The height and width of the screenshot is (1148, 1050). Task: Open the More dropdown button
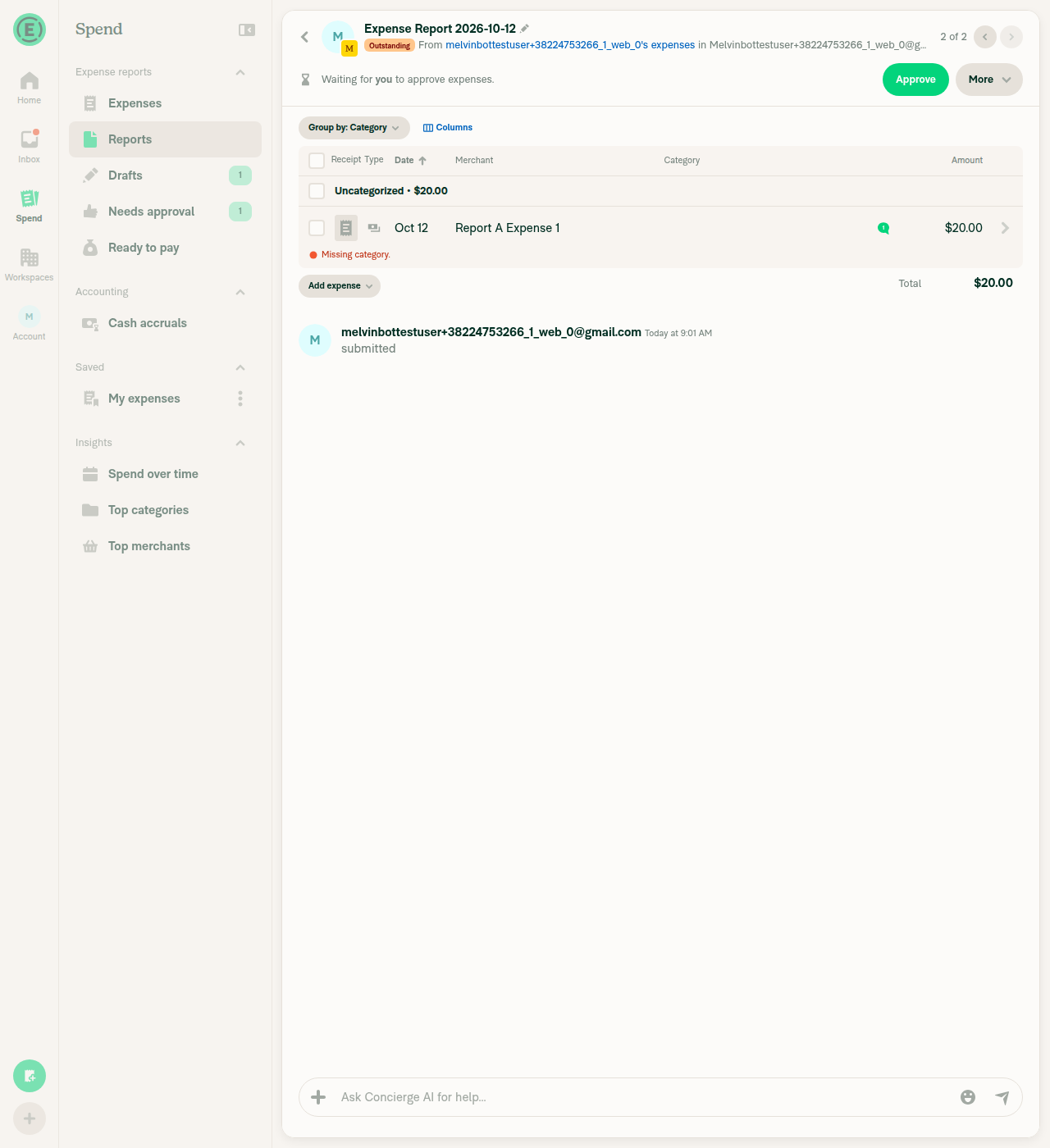(x=989, y=80)
